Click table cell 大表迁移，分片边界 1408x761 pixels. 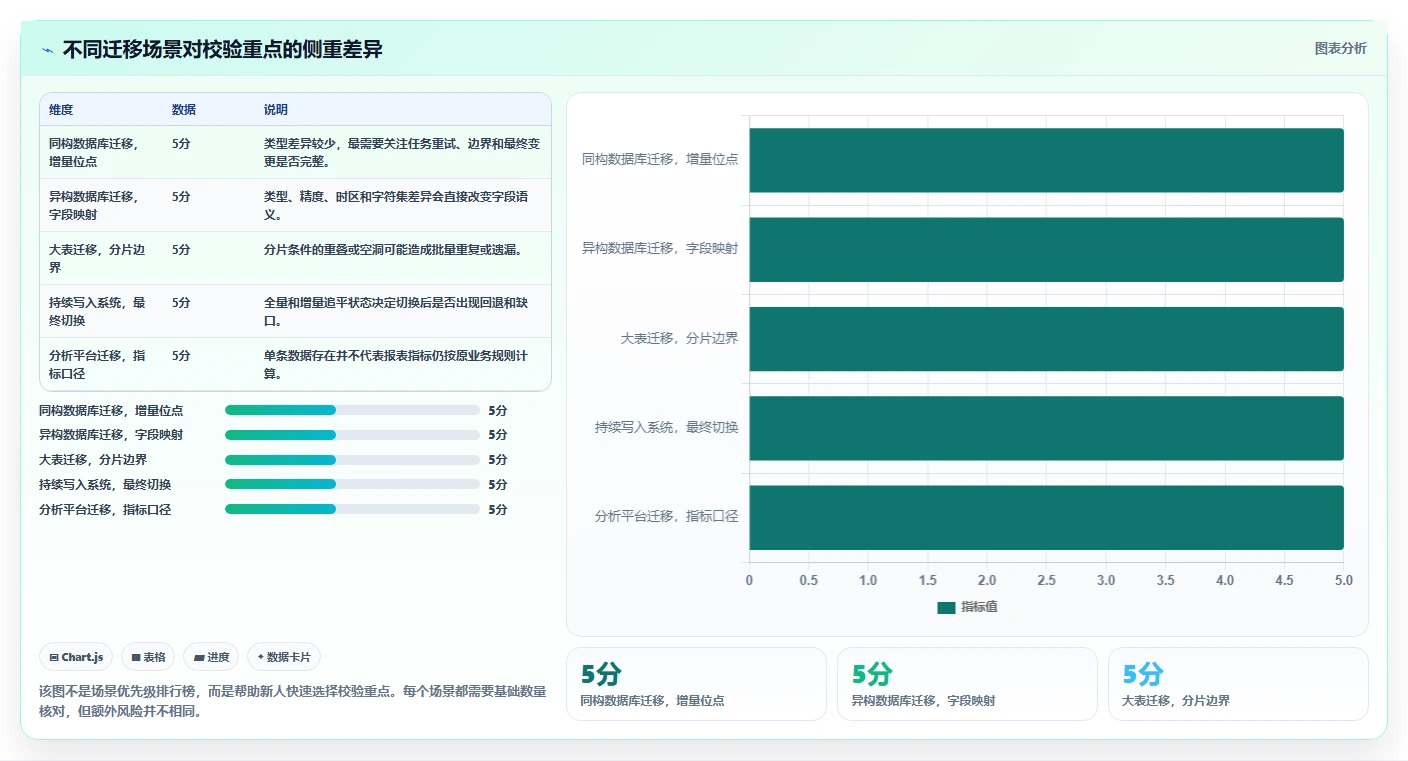pos(99,258)
